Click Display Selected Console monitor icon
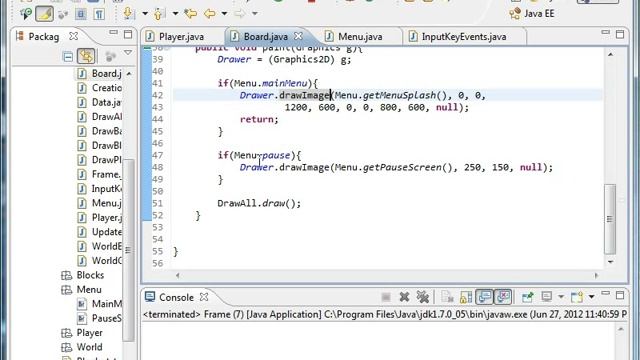640x360 pixels. (547, 297)
